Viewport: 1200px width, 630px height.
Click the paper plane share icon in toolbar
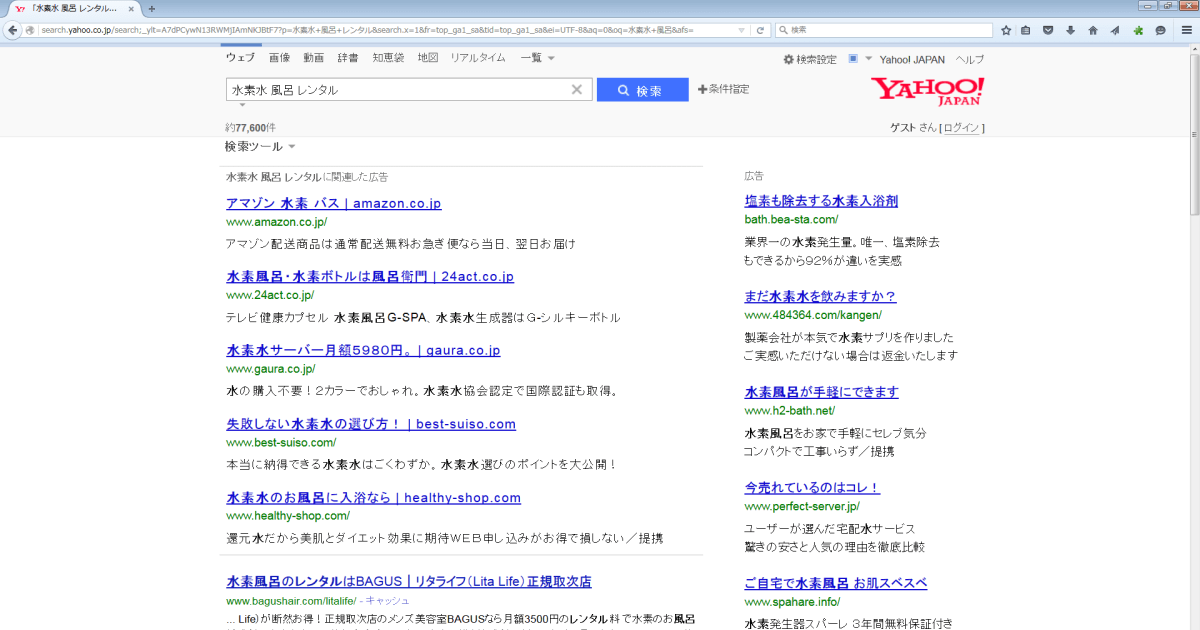pos(1115,30)
